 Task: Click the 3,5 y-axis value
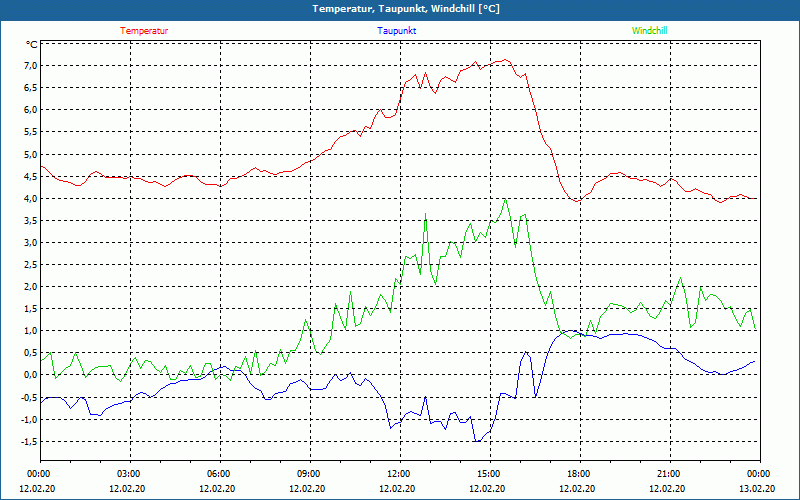click(31, 220)
